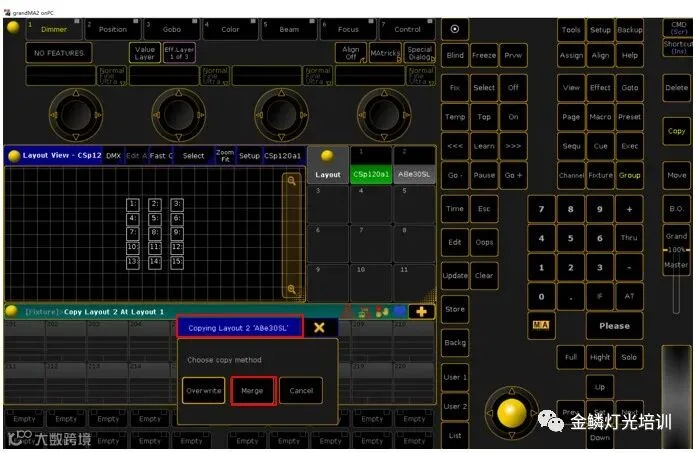Viewport: 695px width, 453px height.
Task: Click the yellow ball left of command line
Action: pos(12,311)
